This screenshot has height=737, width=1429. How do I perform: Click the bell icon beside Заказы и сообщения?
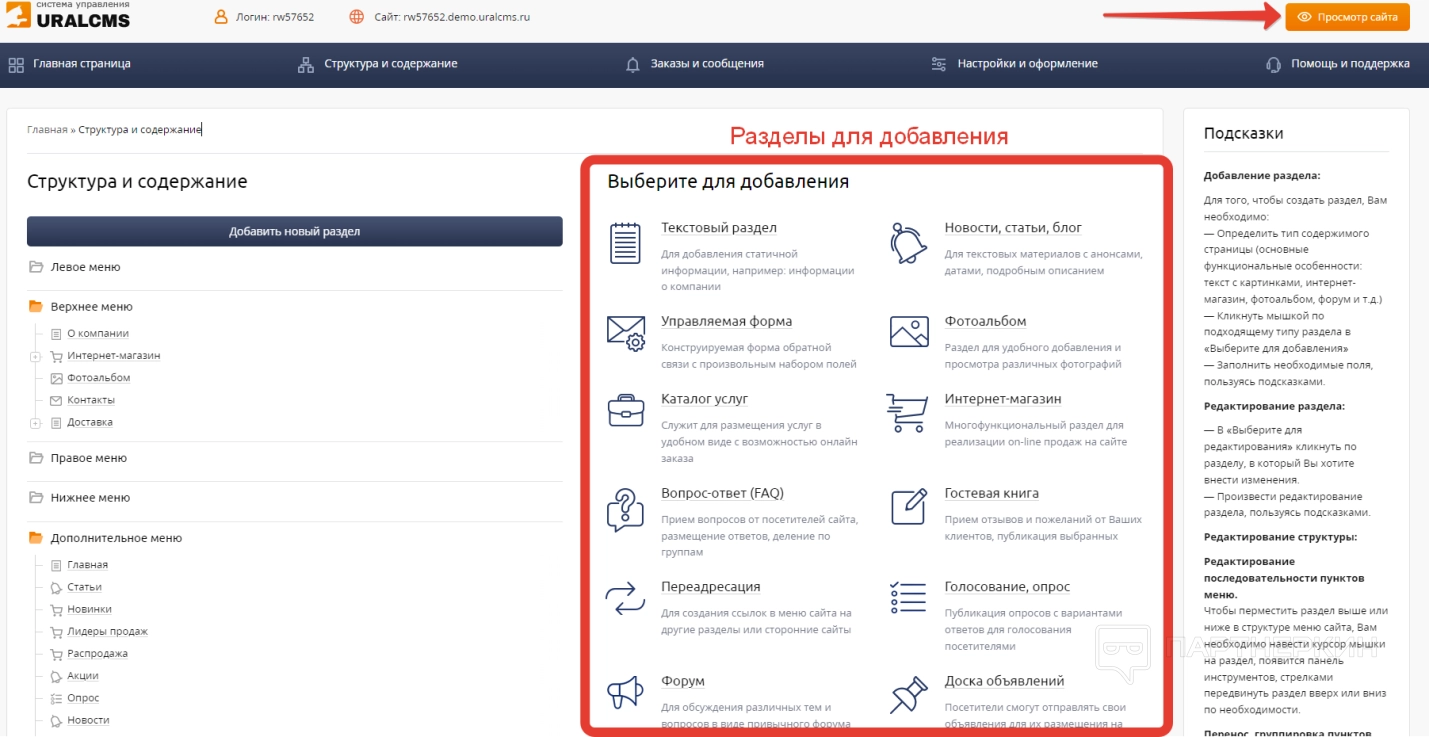632,64
